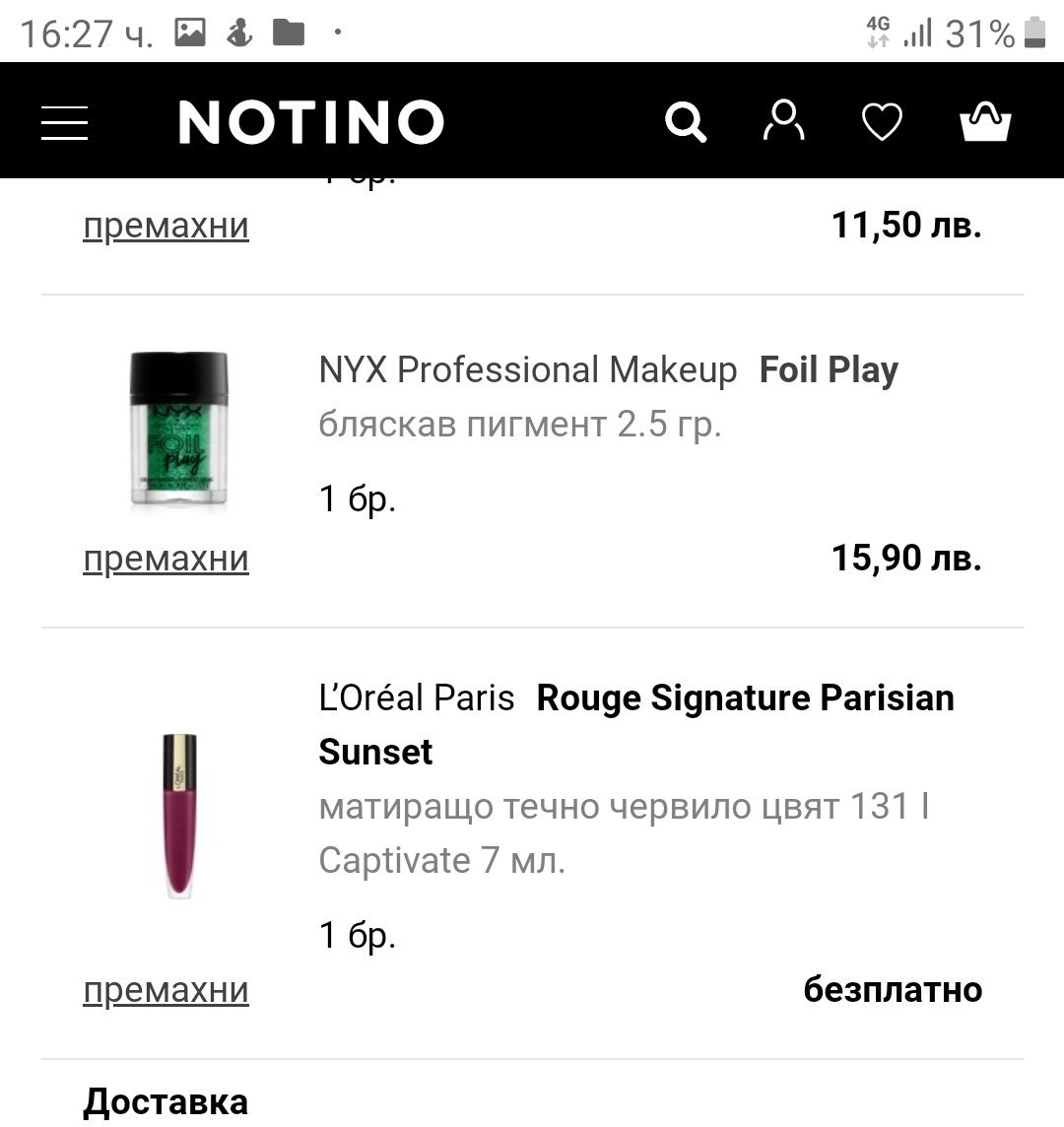Open the wishlist heart icon
The height and width of the screenshot is (1127, 1064).
[x=882, y=121]
